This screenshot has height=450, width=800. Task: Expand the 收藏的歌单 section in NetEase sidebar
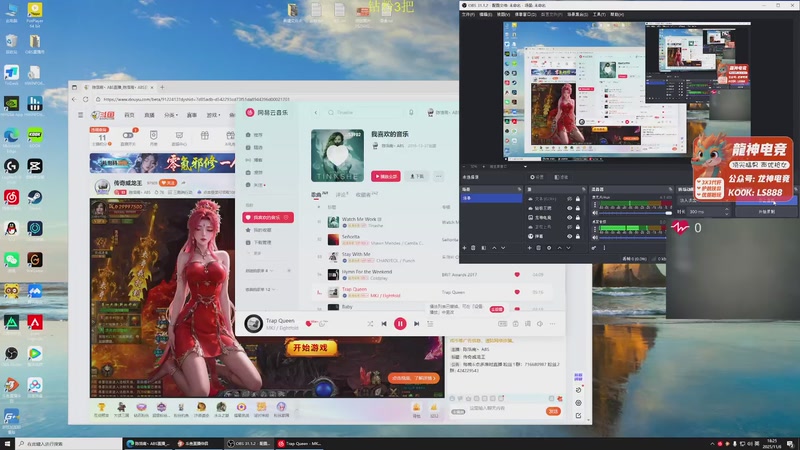pyautogui.click(x=261, y=289)
